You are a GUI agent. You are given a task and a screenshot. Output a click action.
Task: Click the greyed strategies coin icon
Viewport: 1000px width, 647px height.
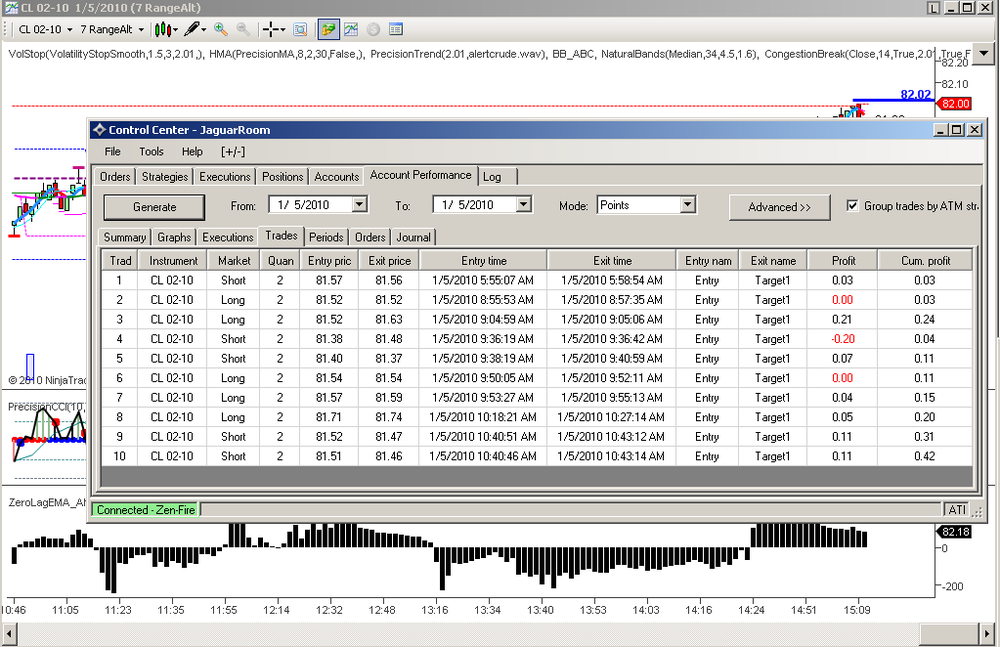coord(373,29)
